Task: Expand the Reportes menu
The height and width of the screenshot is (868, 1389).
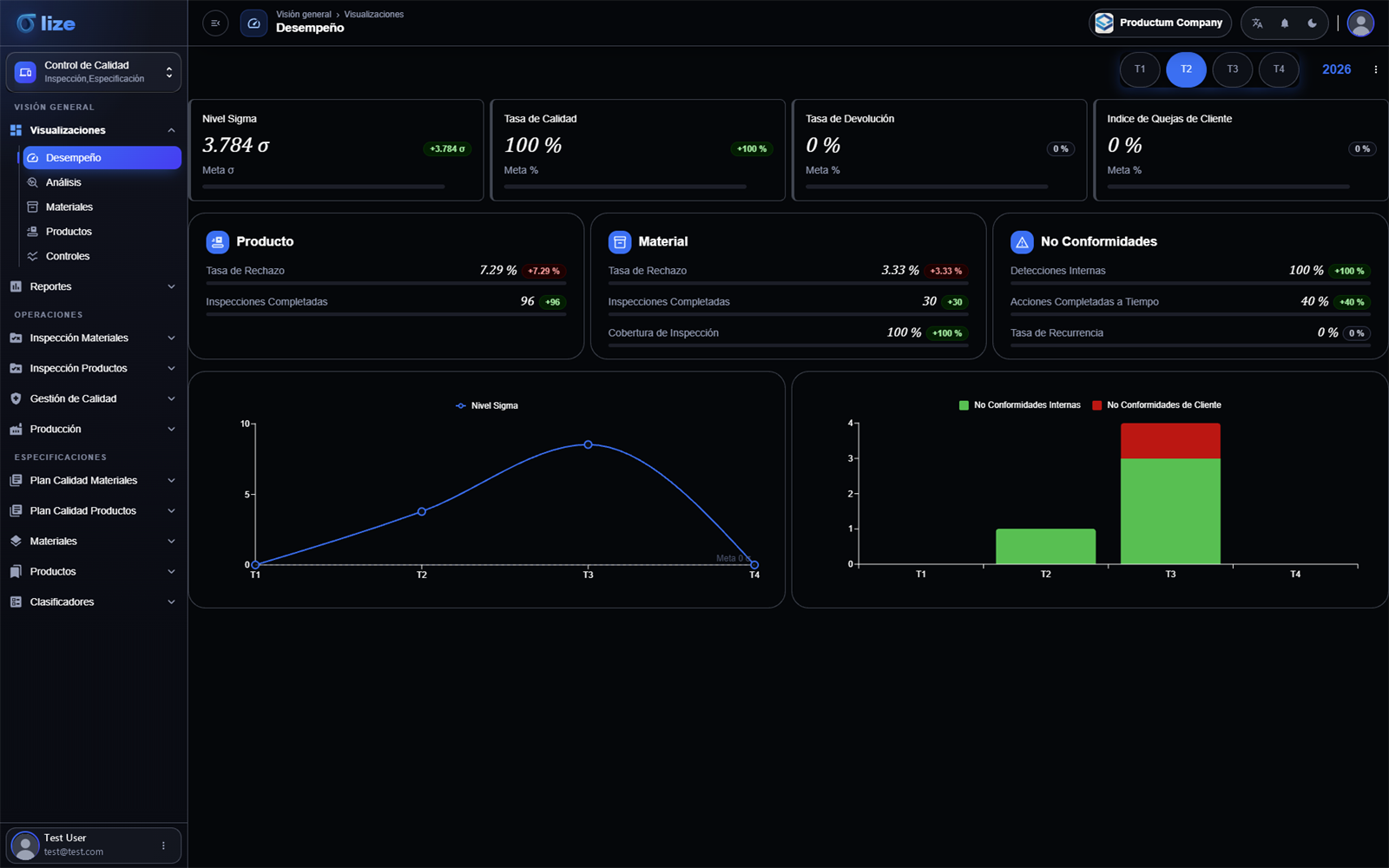Action: pyautogui.click(x=94, y=286)
